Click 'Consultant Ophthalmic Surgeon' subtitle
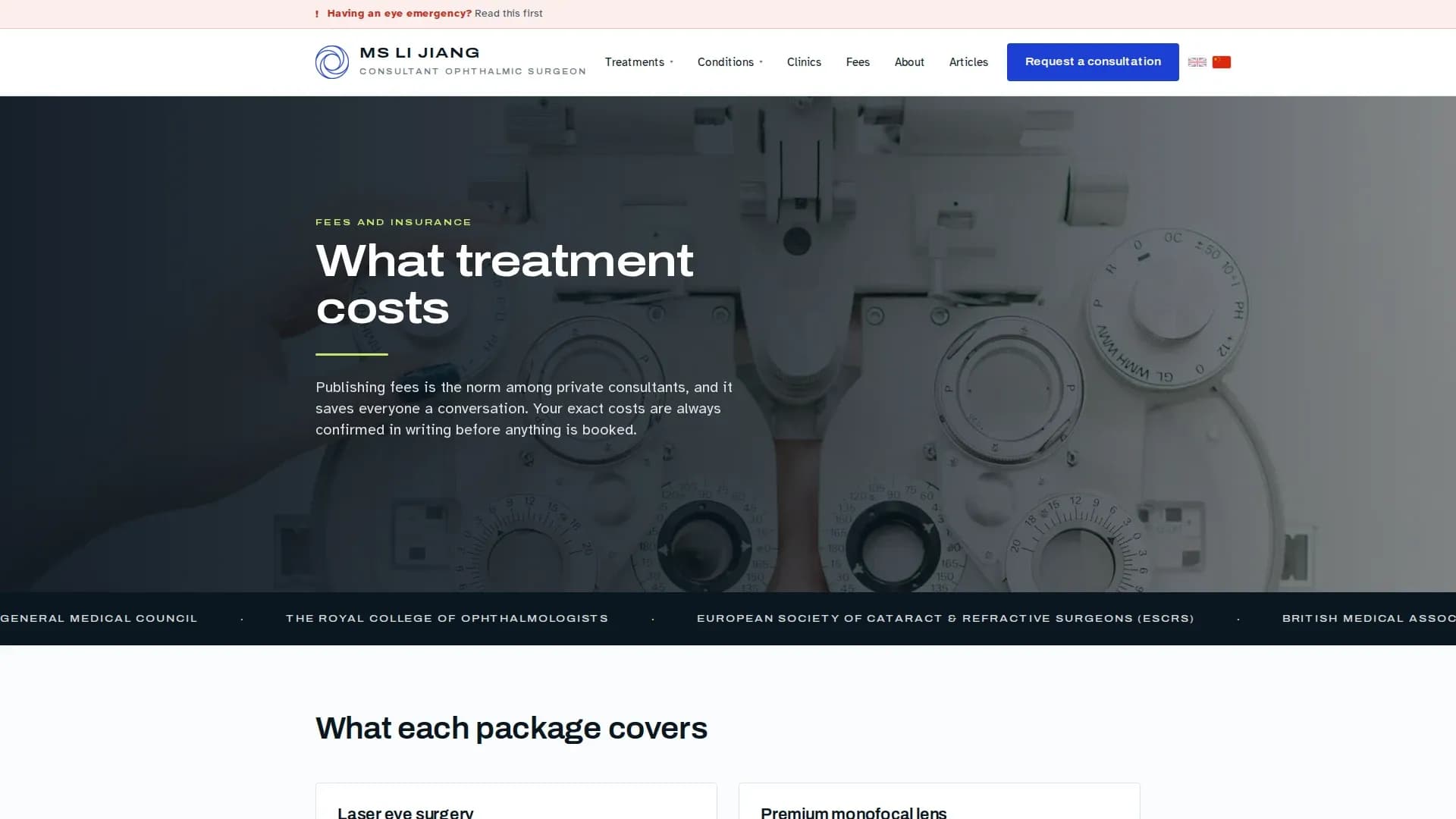The width and height of the screenshot is (1456, 819). point(472,71)
